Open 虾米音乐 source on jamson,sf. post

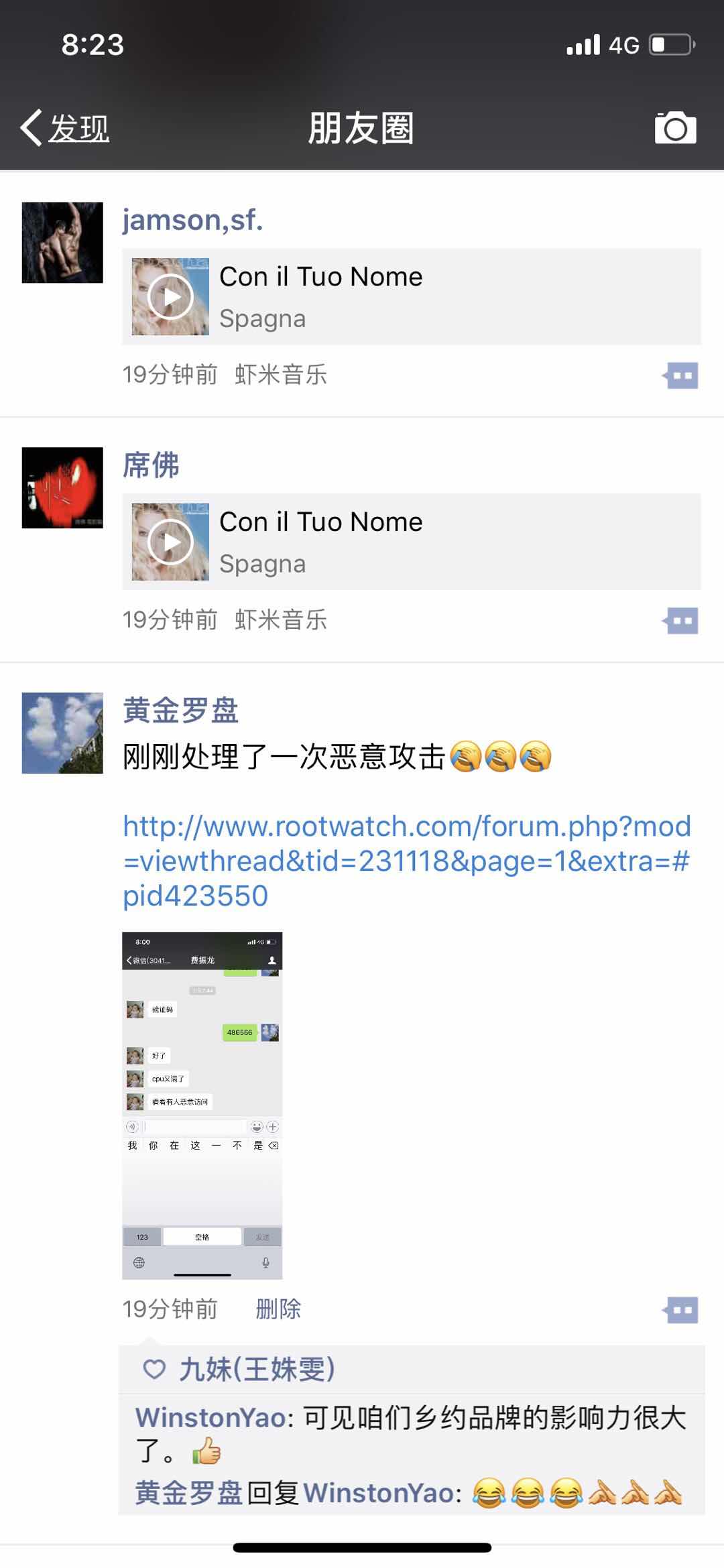tap(281, 375)
